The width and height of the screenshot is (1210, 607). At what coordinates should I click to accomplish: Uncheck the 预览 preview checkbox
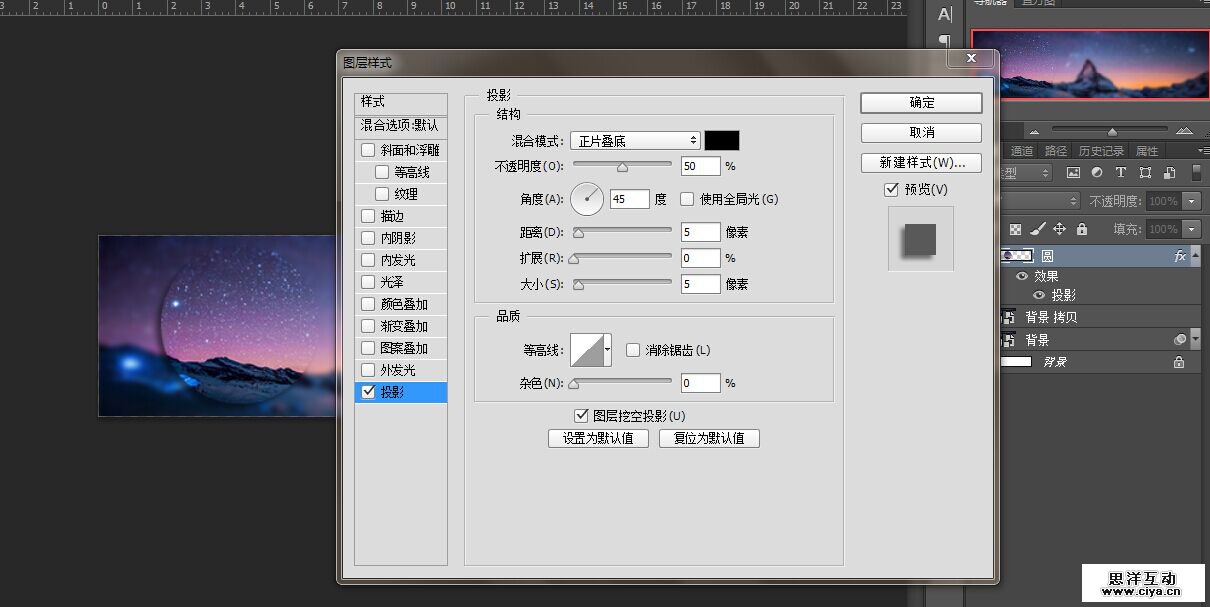point(891,189)
